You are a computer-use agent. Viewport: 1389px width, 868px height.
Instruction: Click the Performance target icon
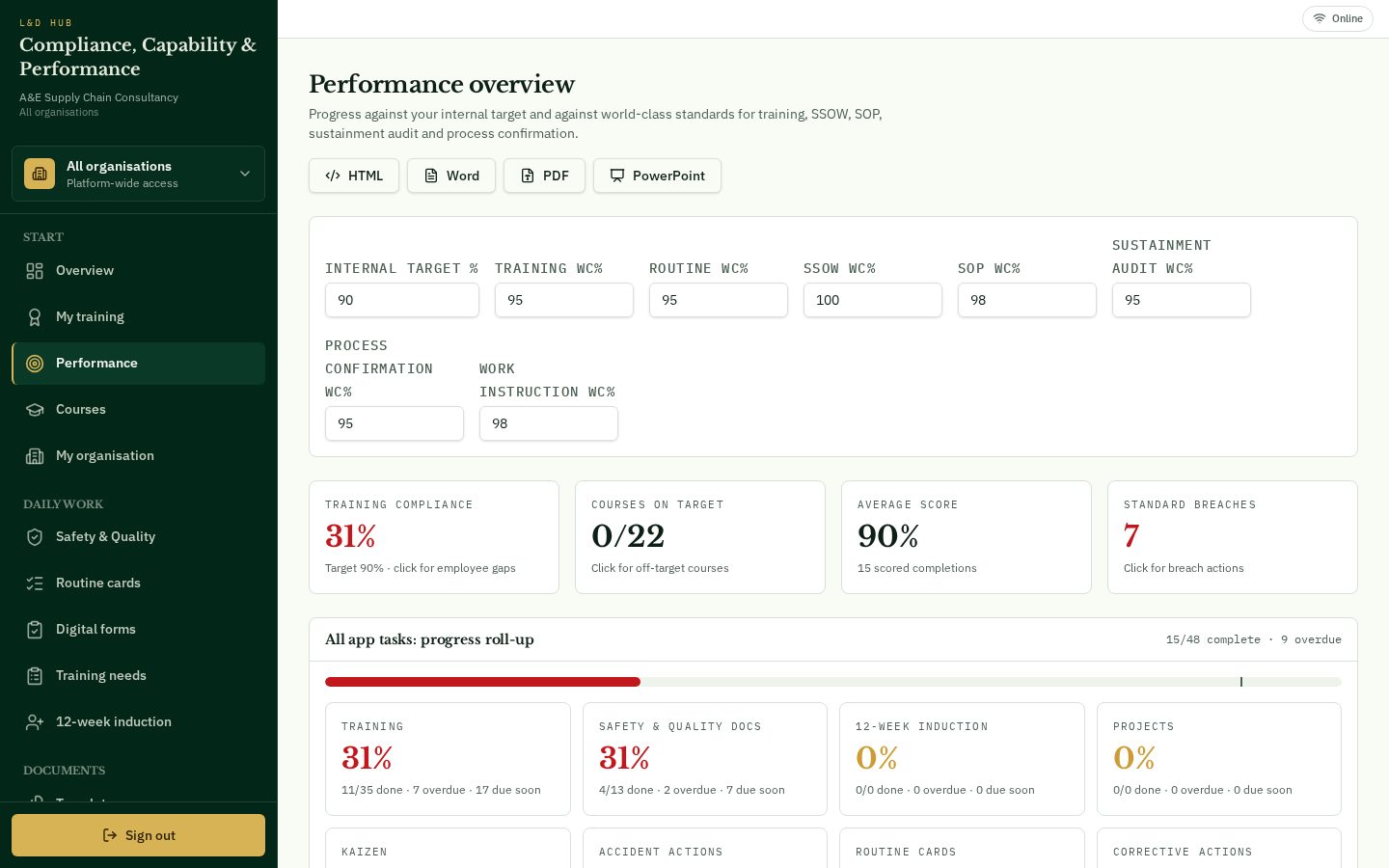[x=35, y=364]
